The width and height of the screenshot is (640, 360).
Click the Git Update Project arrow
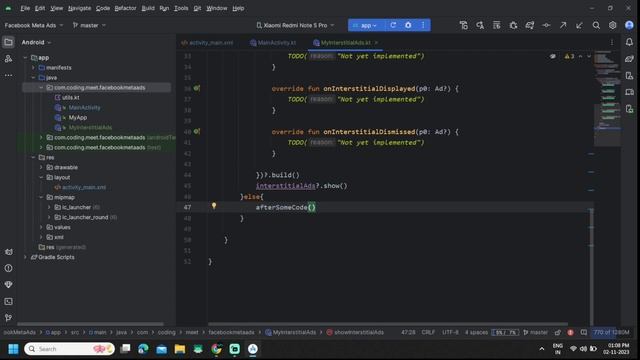coord(579,25)
